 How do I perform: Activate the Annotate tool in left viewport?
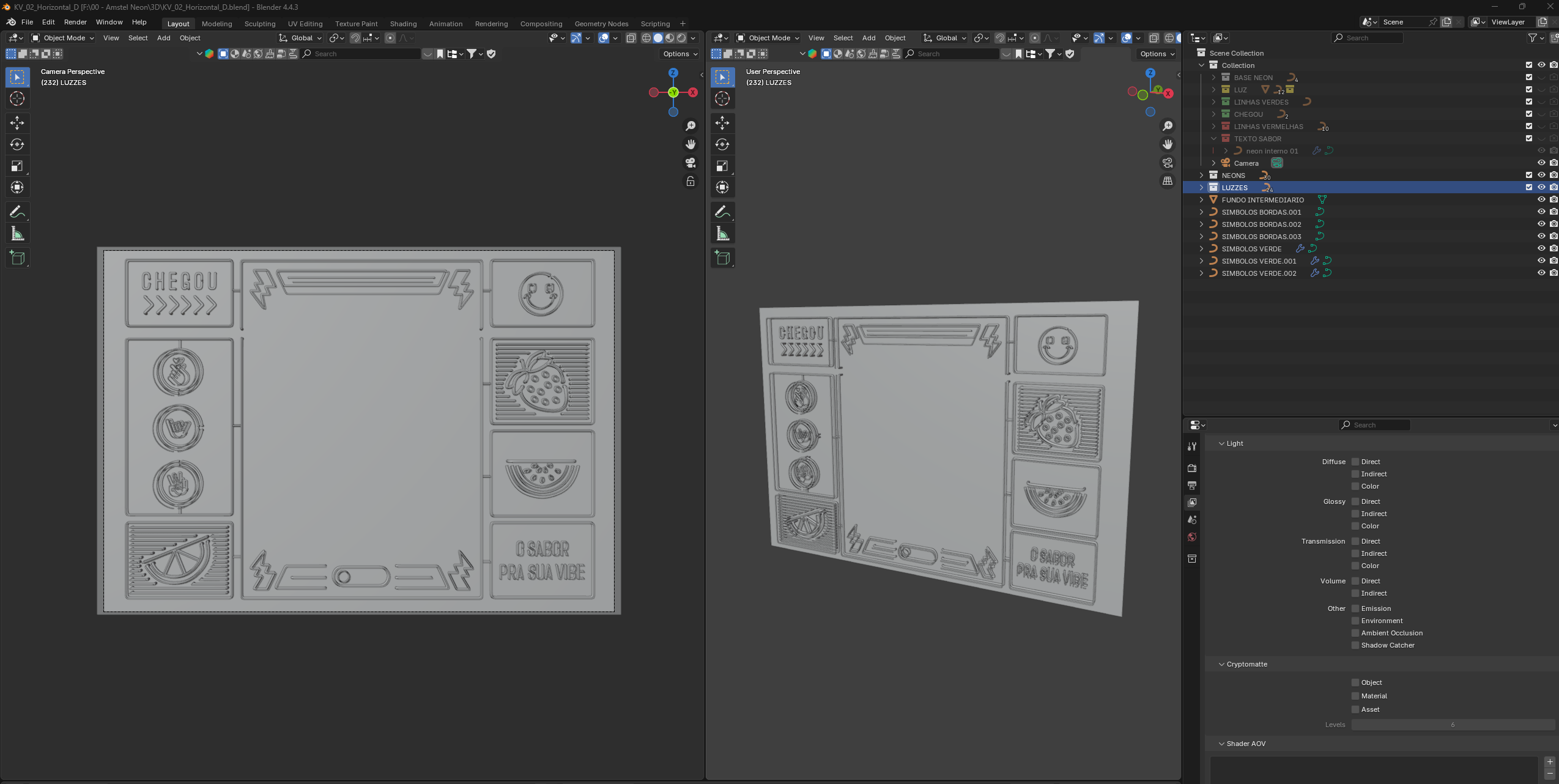[x=17, y=212]
